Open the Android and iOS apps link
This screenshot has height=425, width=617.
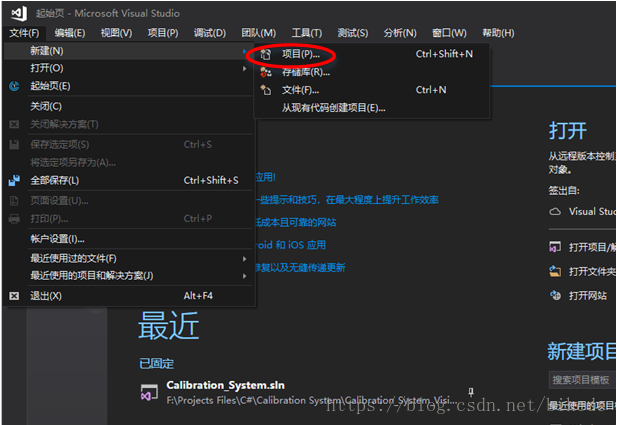[291, 245]
